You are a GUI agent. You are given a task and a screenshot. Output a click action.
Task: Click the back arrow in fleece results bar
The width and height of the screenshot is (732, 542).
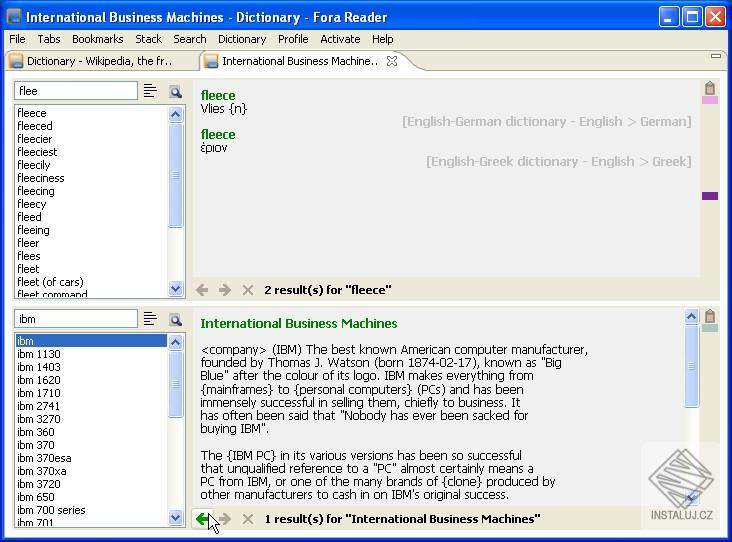(x=202, y=290)
